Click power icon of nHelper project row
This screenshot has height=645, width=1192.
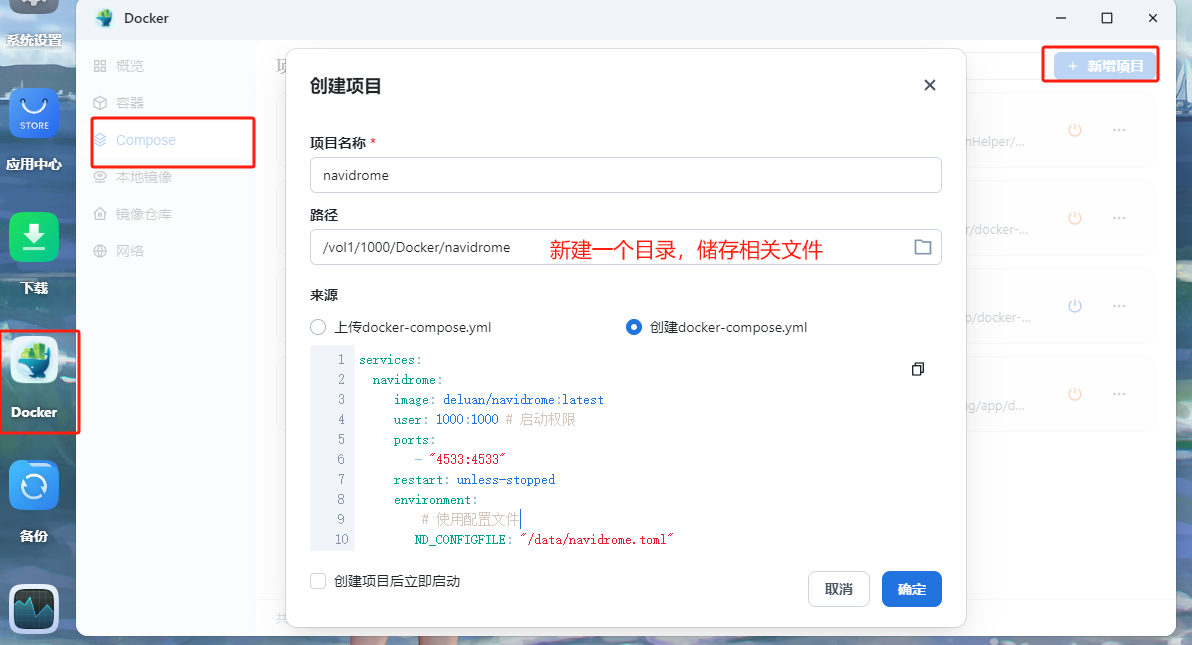pyautogui.click(x=1075, y=130)
